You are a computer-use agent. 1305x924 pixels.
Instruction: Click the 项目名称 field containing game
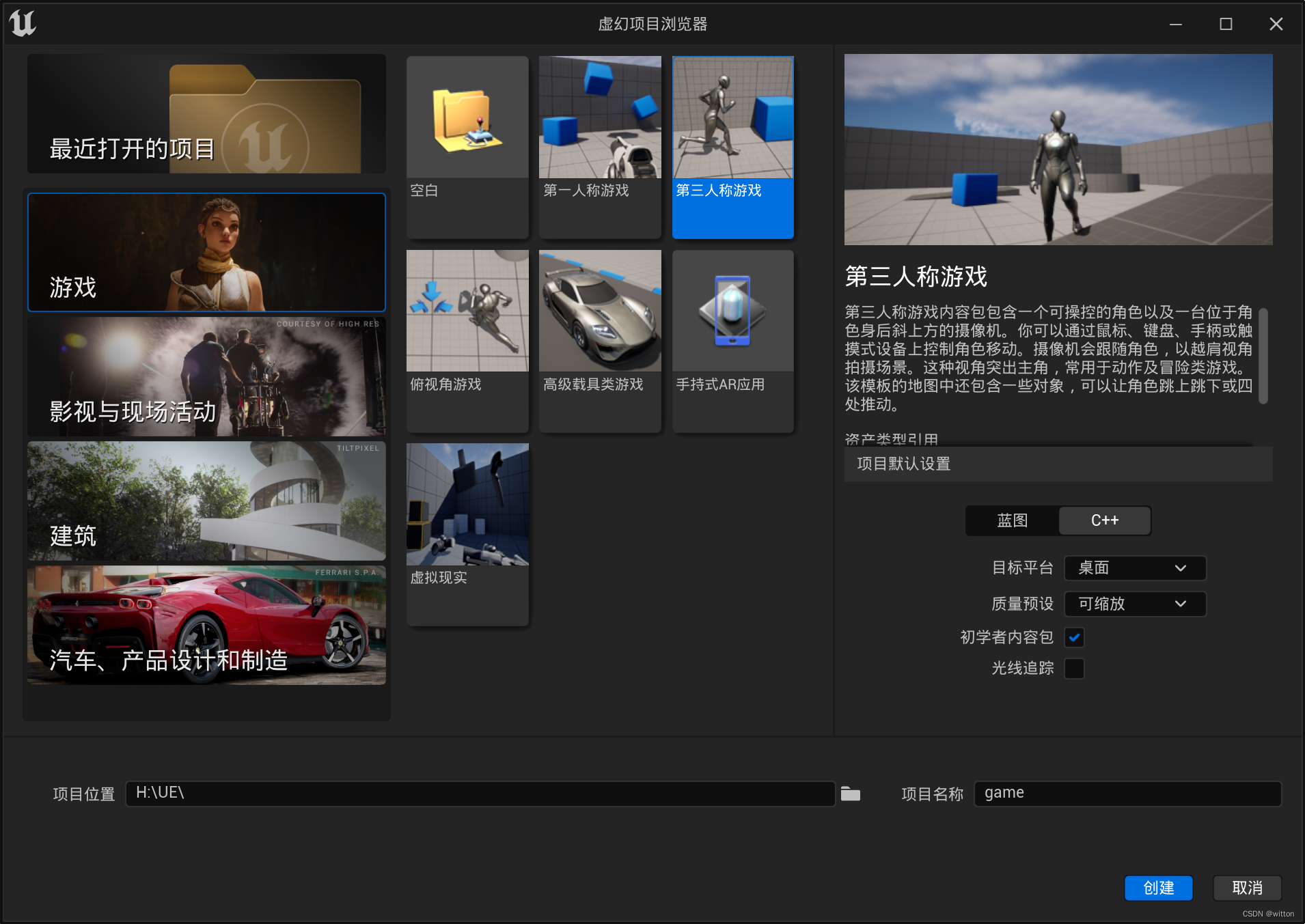click(1127, 793)
